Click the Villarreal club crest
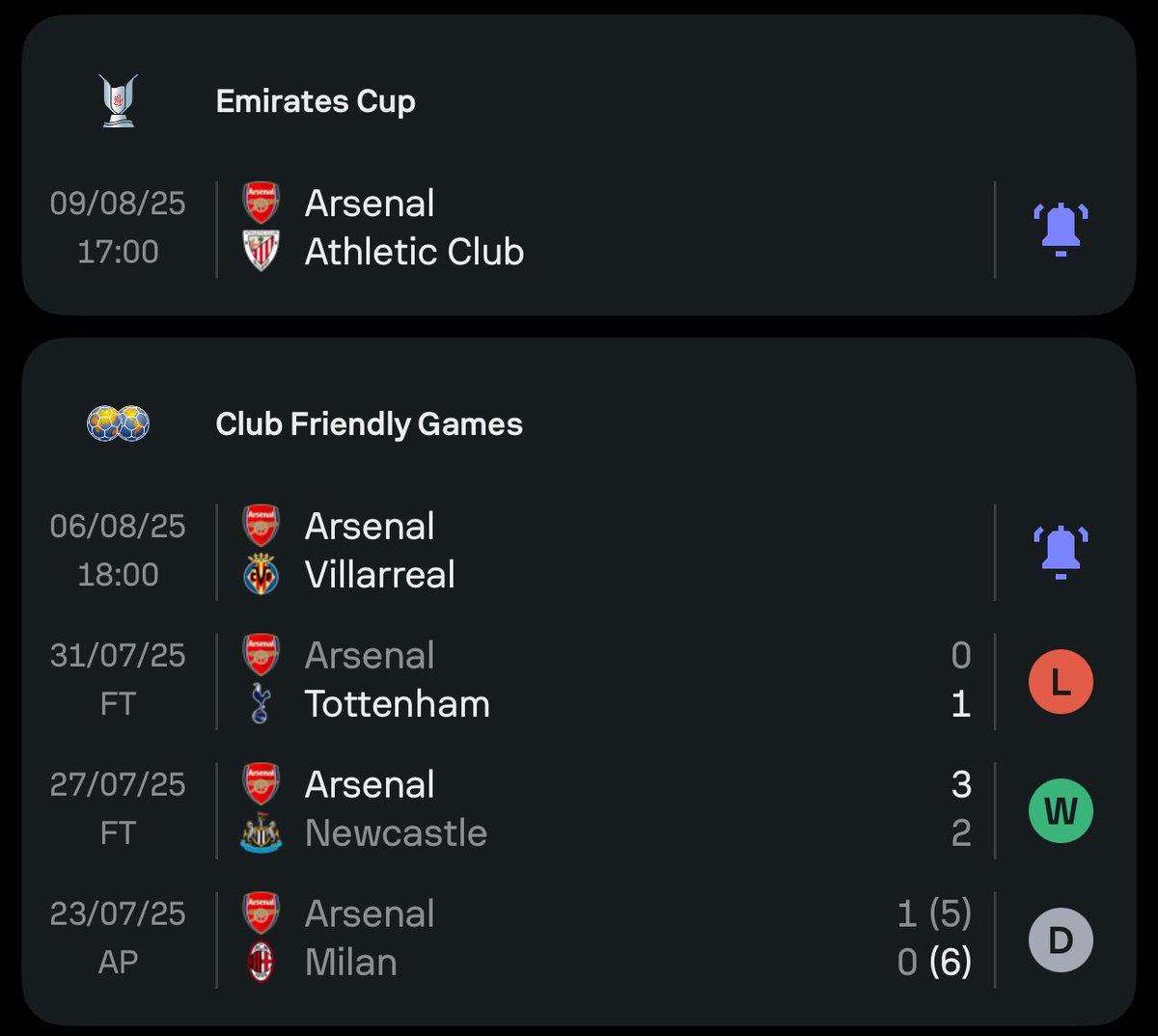The image size is (1158, 1036). pos(261,574)
